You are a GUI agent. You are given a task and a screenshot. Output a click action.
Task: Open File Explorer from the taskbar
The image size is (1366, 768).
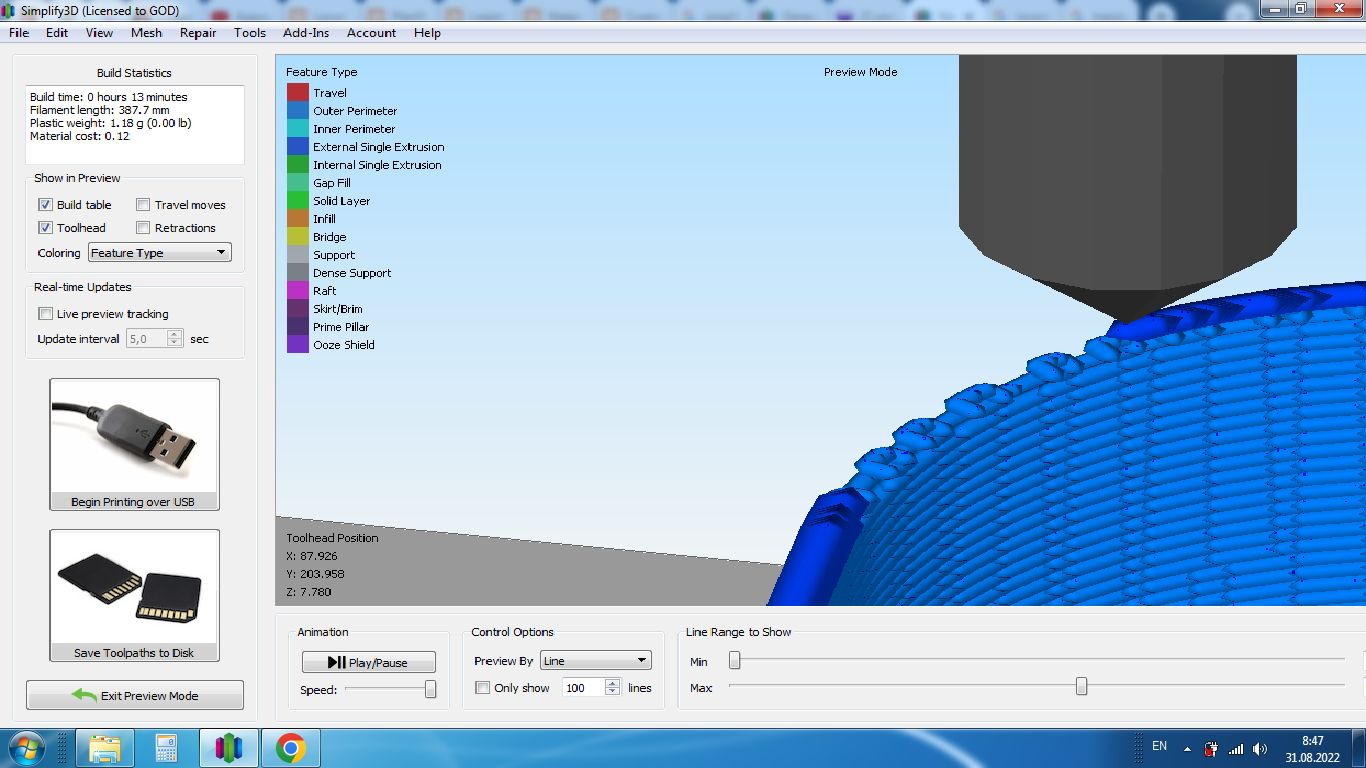point(105,748)
